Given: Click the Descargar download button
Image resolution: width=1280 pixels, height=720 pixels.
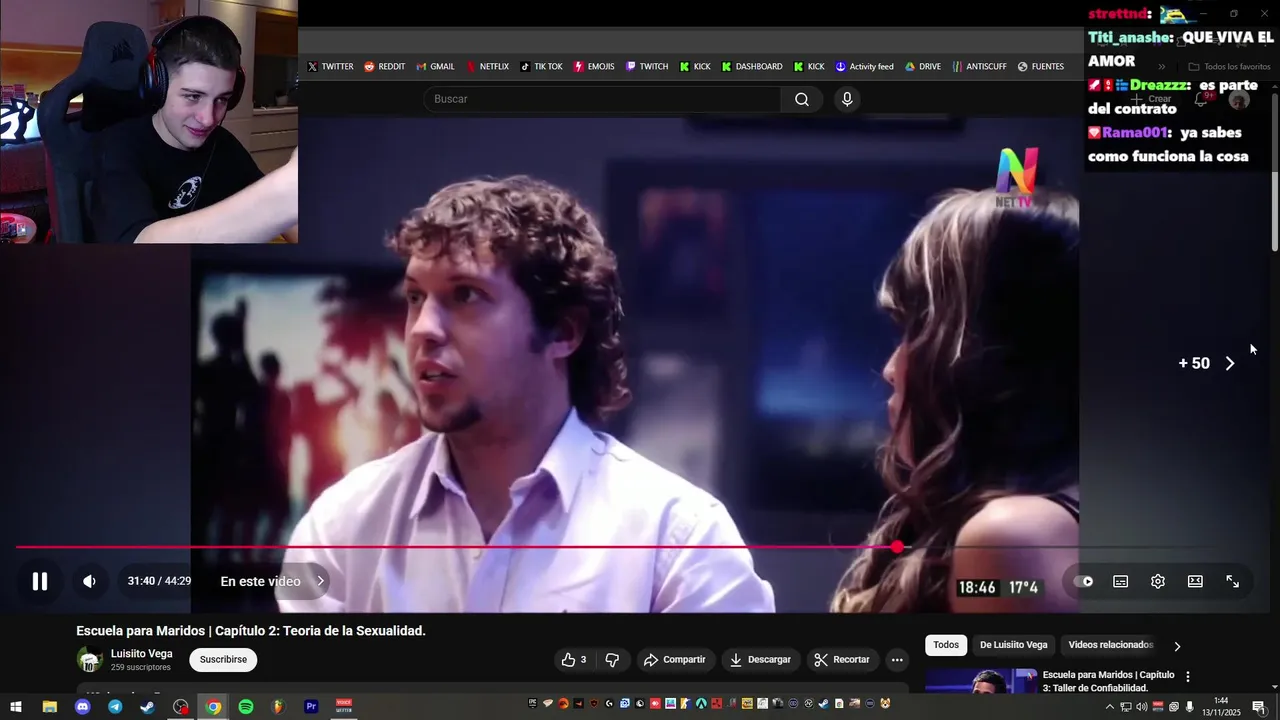Looking at the screenshot, I should [x=760, y=660].
